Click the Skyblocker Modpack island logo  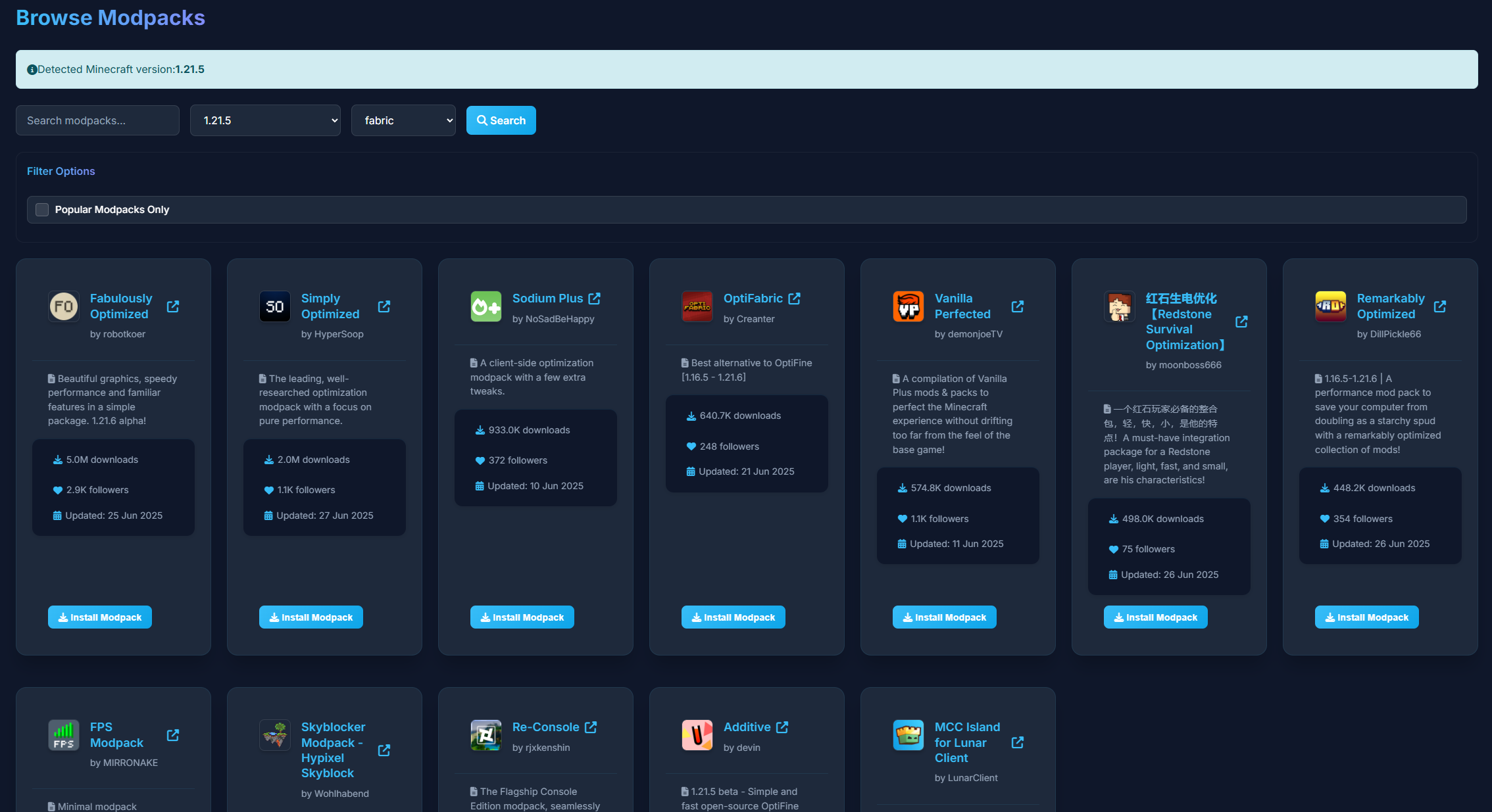click(x=275, y=735)
